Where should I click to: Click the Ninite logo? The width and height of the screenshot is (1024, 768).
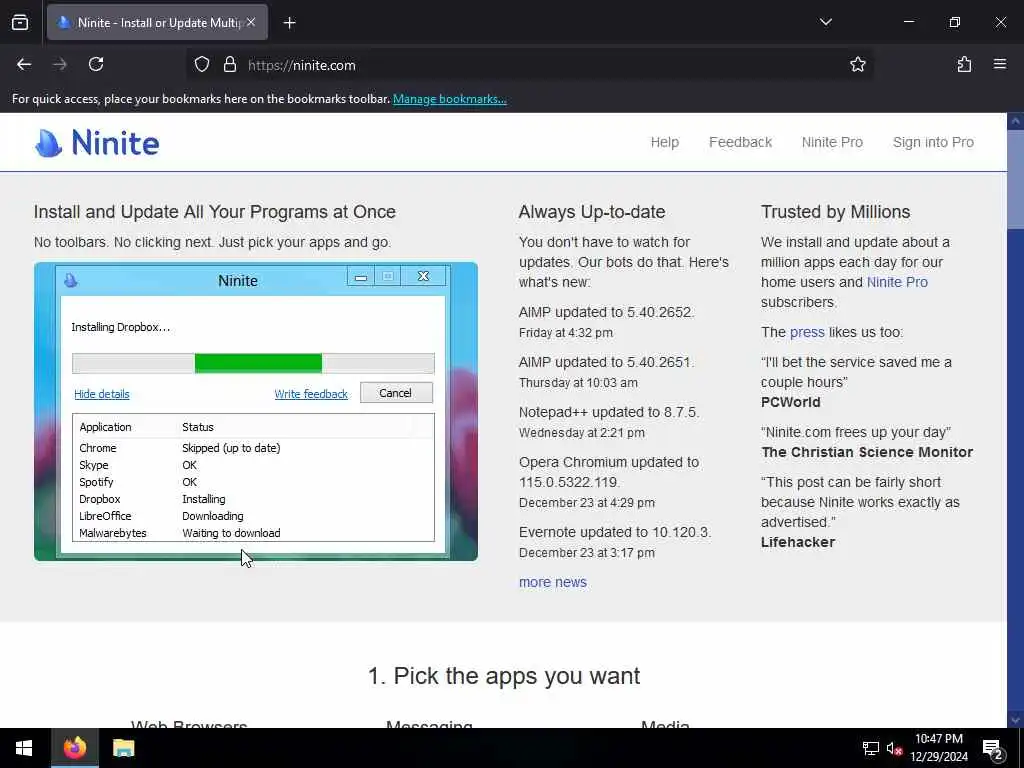pyautogui.click(x=97, y=142)
